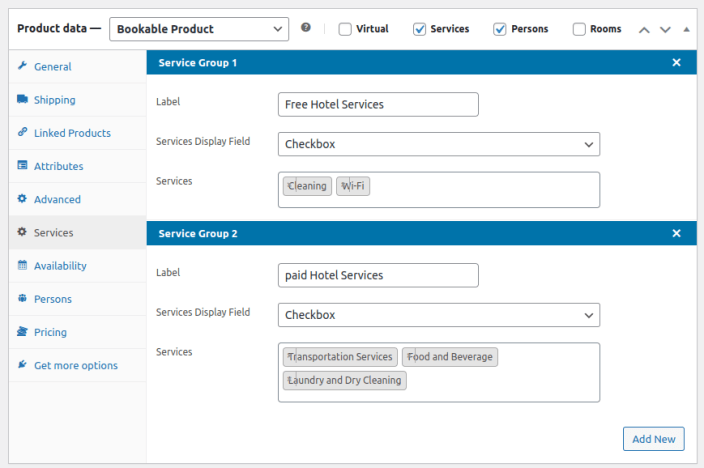The height and width of the screenshot is (468, 704).
Task: Open Service Group 1 display field dropdown
Action: click(439, 144)
